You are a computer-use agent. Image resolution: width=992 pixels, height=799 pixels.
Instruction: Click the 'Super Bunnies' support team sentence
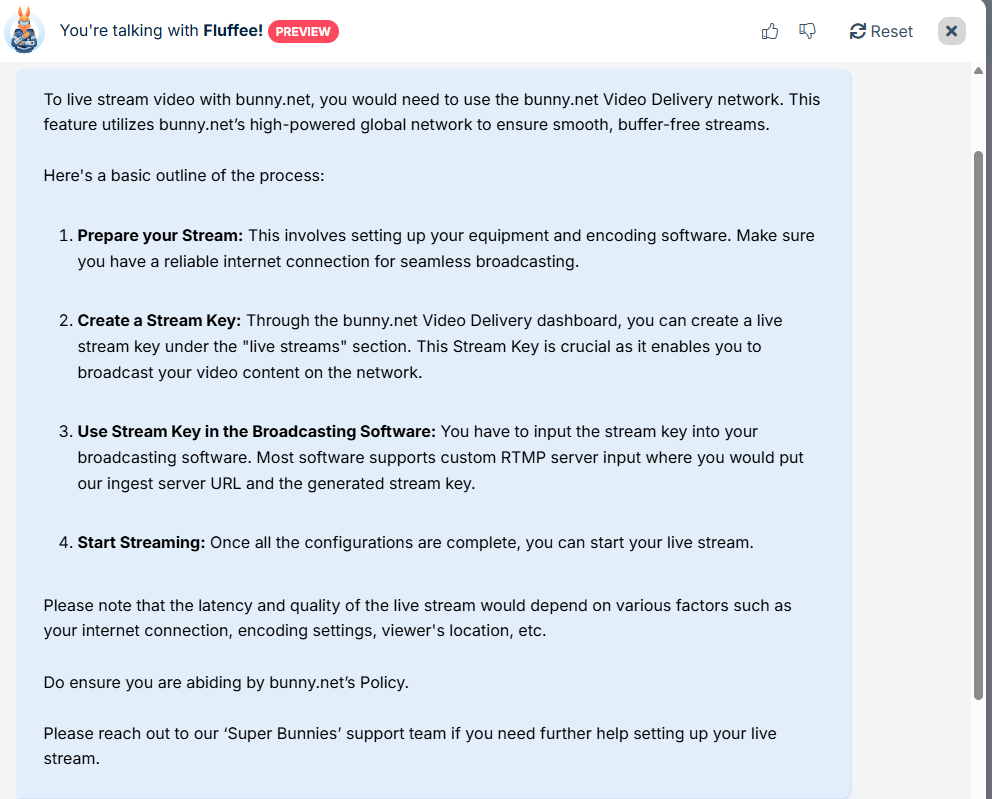point(410,746)
